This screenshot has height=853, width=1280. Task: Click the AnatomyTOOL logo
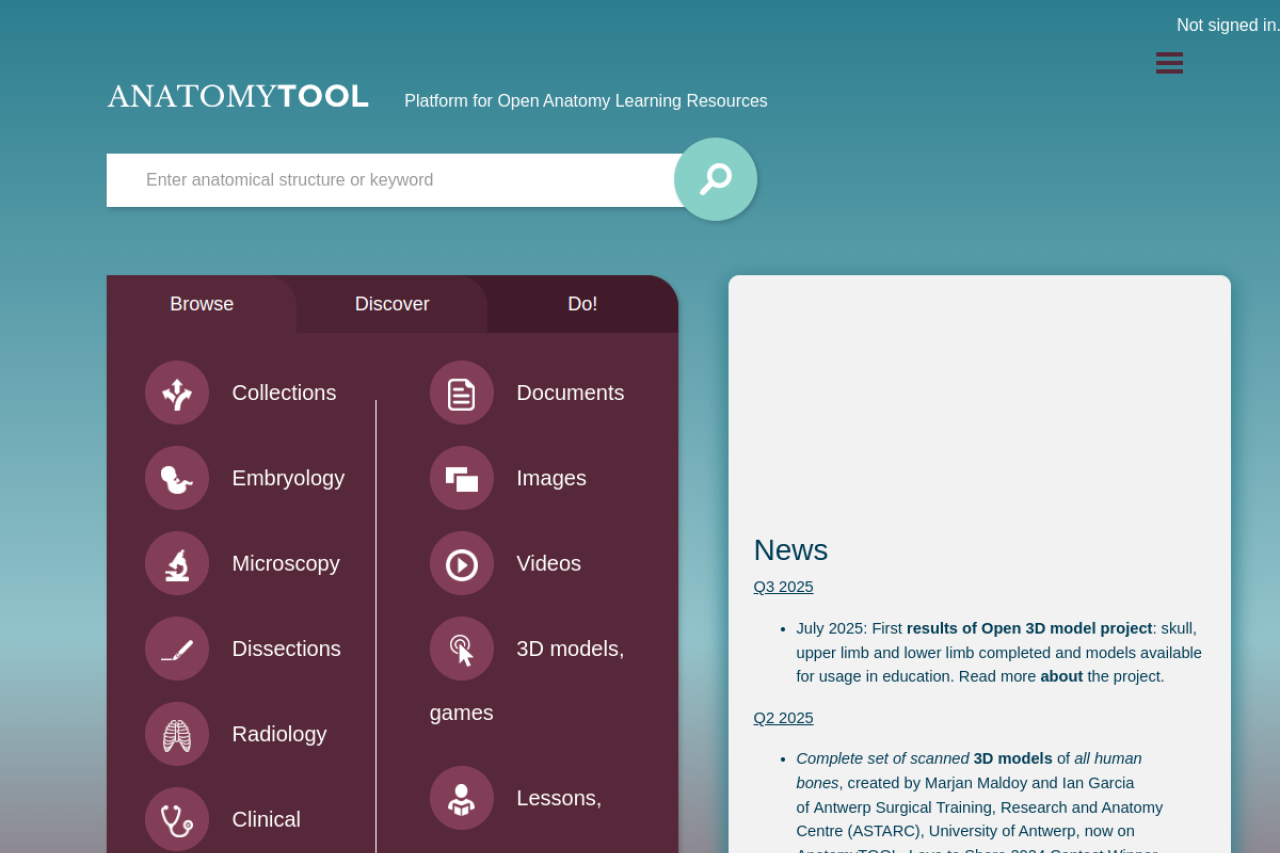click(238, 97)
